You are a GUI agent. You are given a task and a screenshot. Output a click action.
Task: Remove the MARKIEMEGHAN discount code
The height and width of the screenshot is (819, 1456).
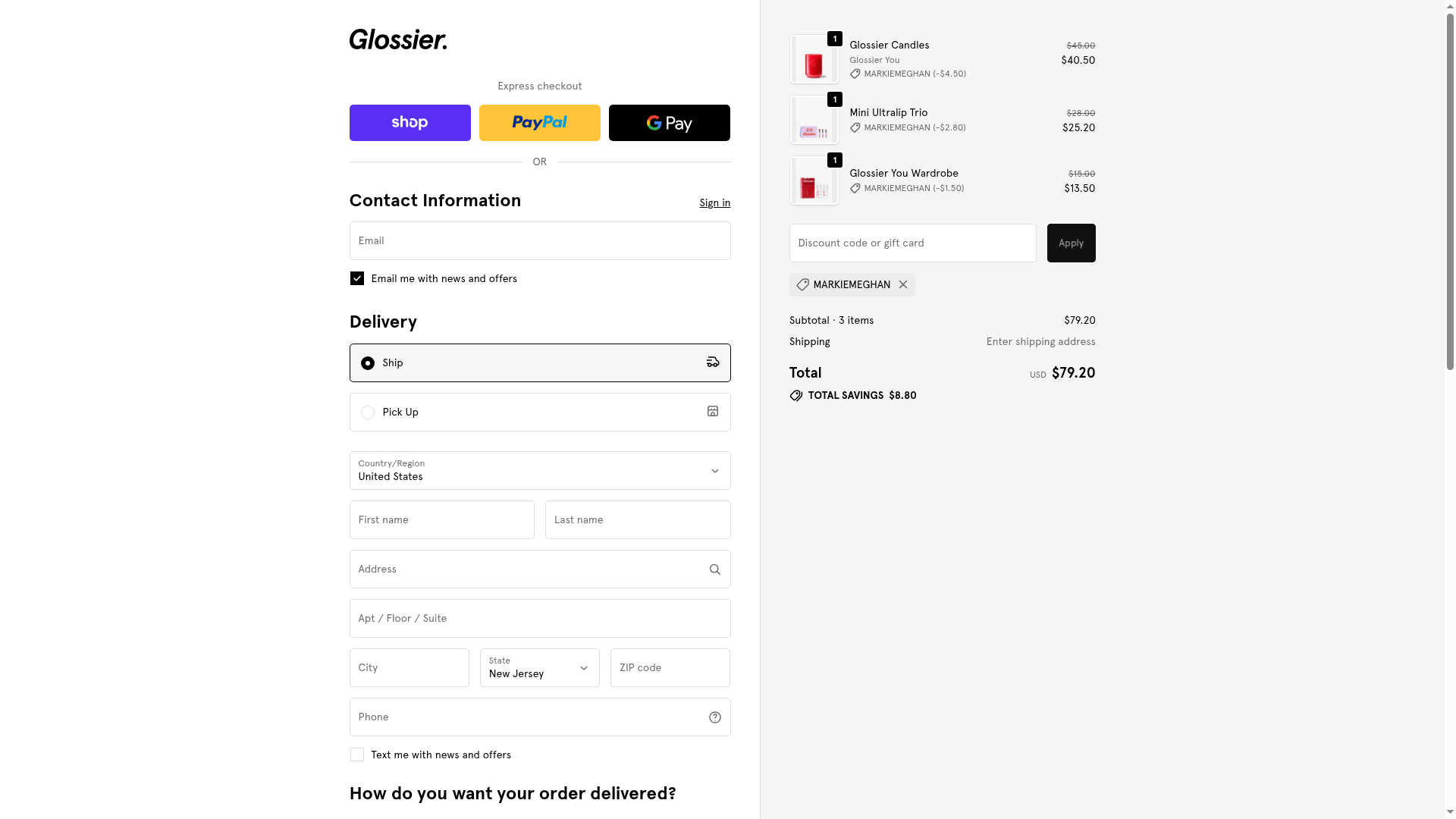coord(903,285)
